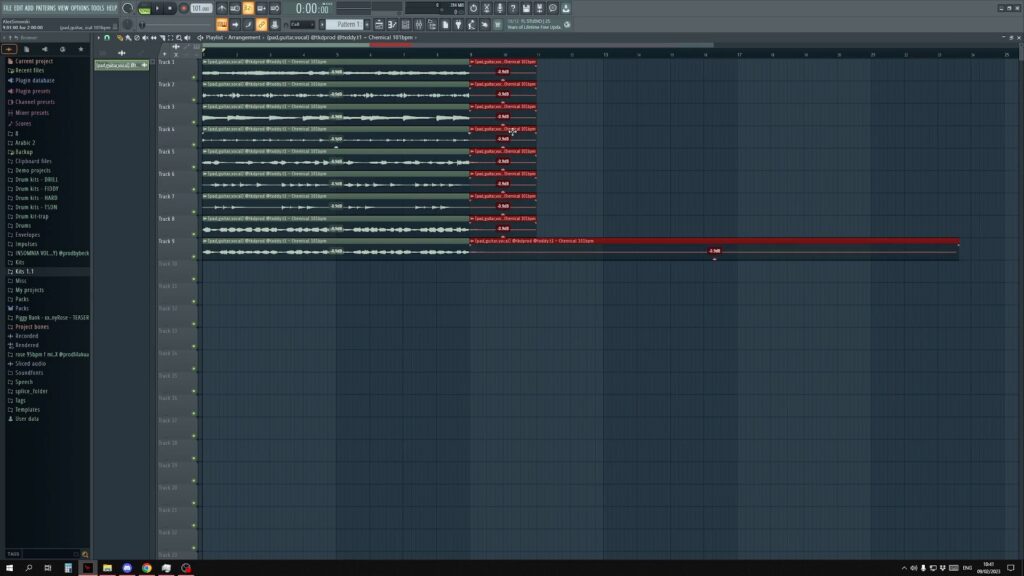This screenshot has height=576, width=1024.
Task: Click the playlist horizontal scrollbar
Action: 457,45
